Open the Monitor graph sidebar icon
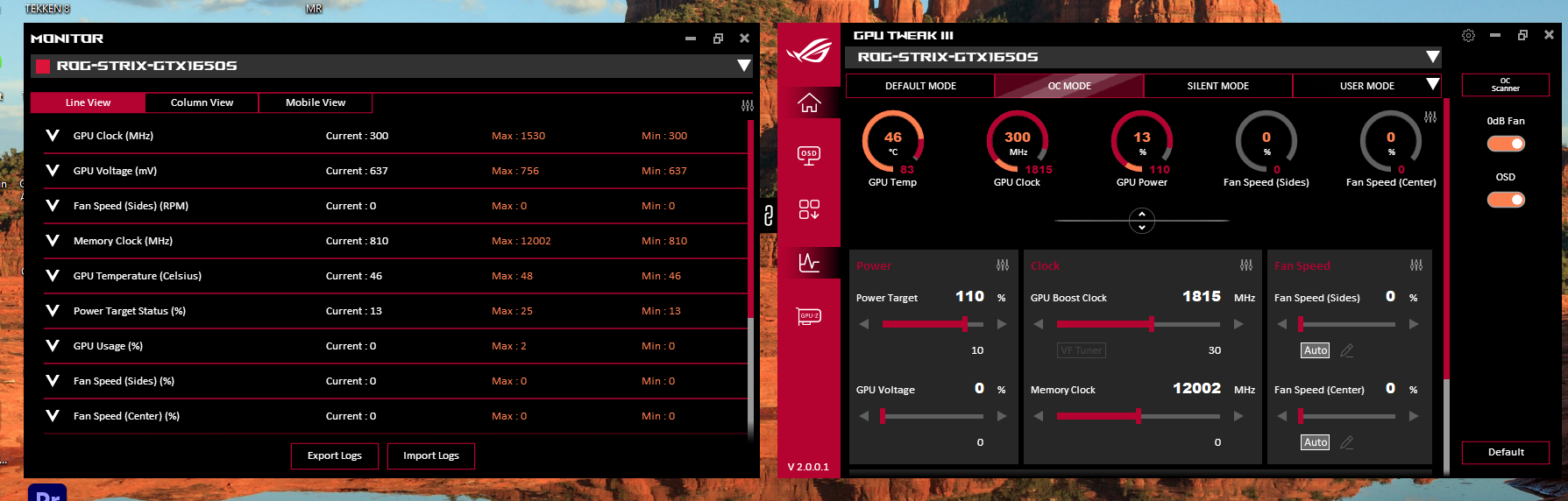The image size is (1568, 501). 809,262
